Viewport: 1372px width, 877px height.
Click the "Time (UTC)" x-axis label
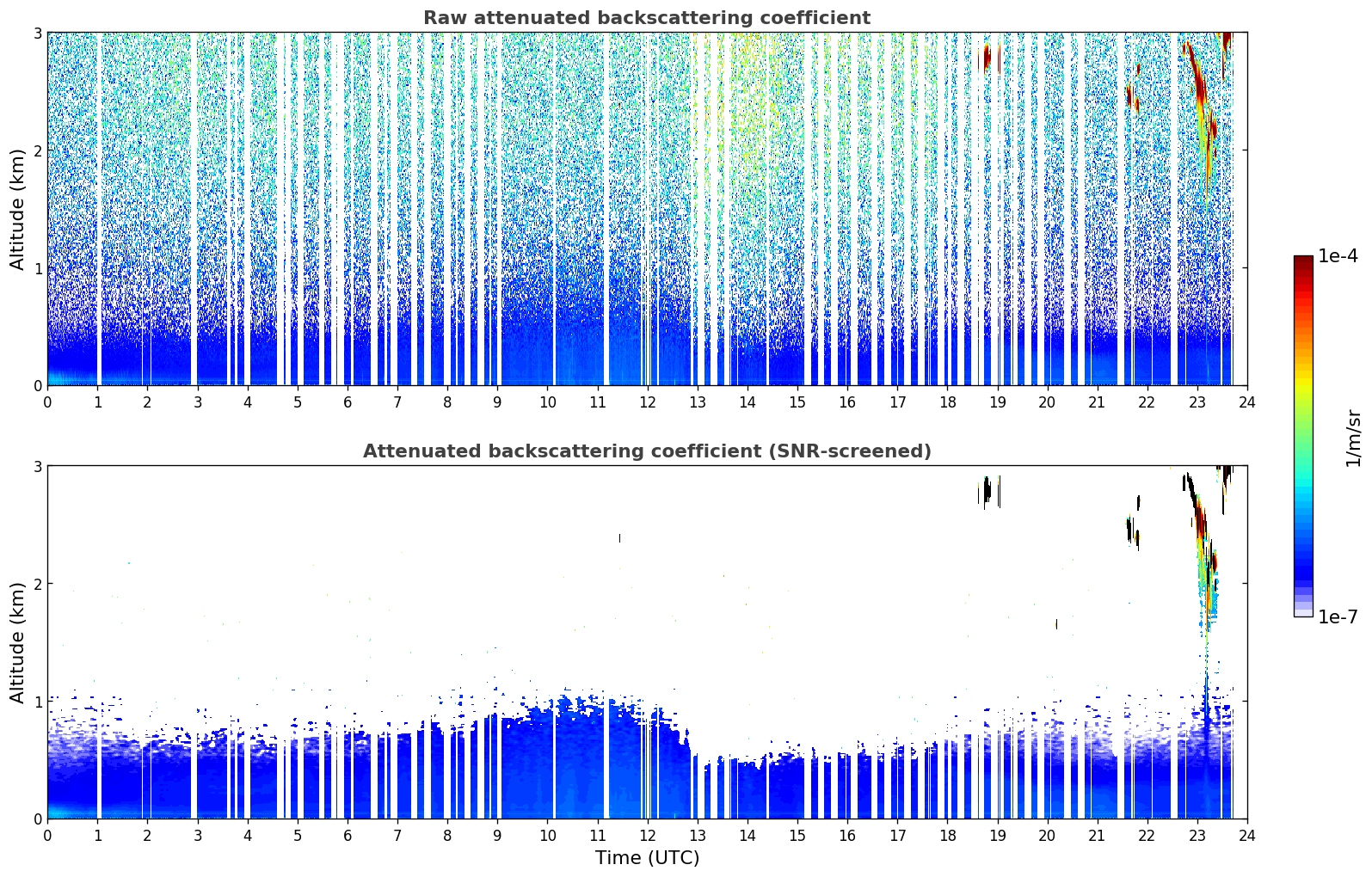coord(647,858)
